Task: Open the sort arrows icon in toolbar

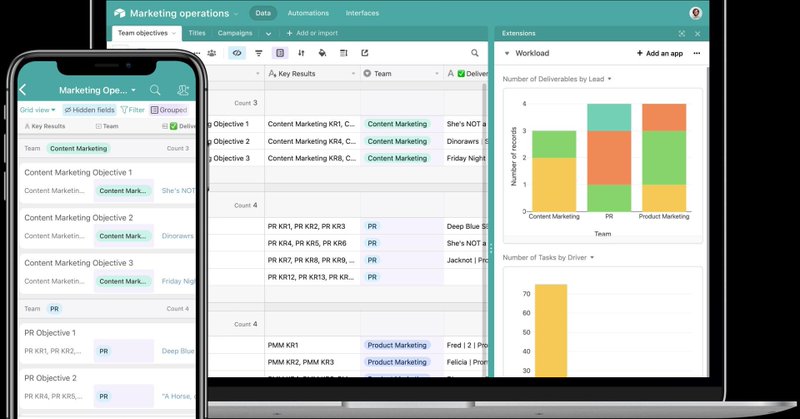Action: tap(301, 53)
